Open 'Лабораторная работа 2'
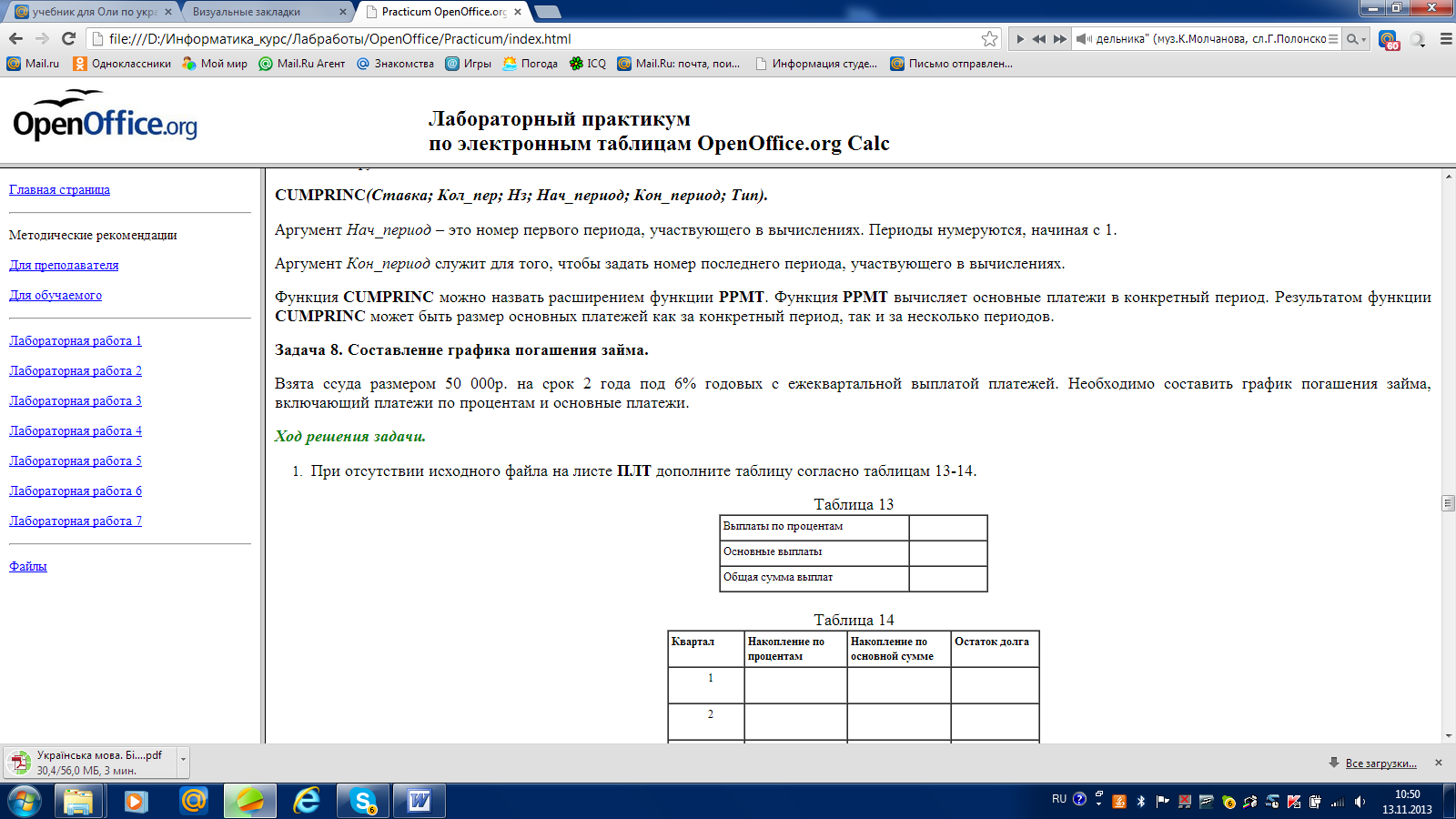This screenshot has width=1456, height=819. [x=76, y=370]
